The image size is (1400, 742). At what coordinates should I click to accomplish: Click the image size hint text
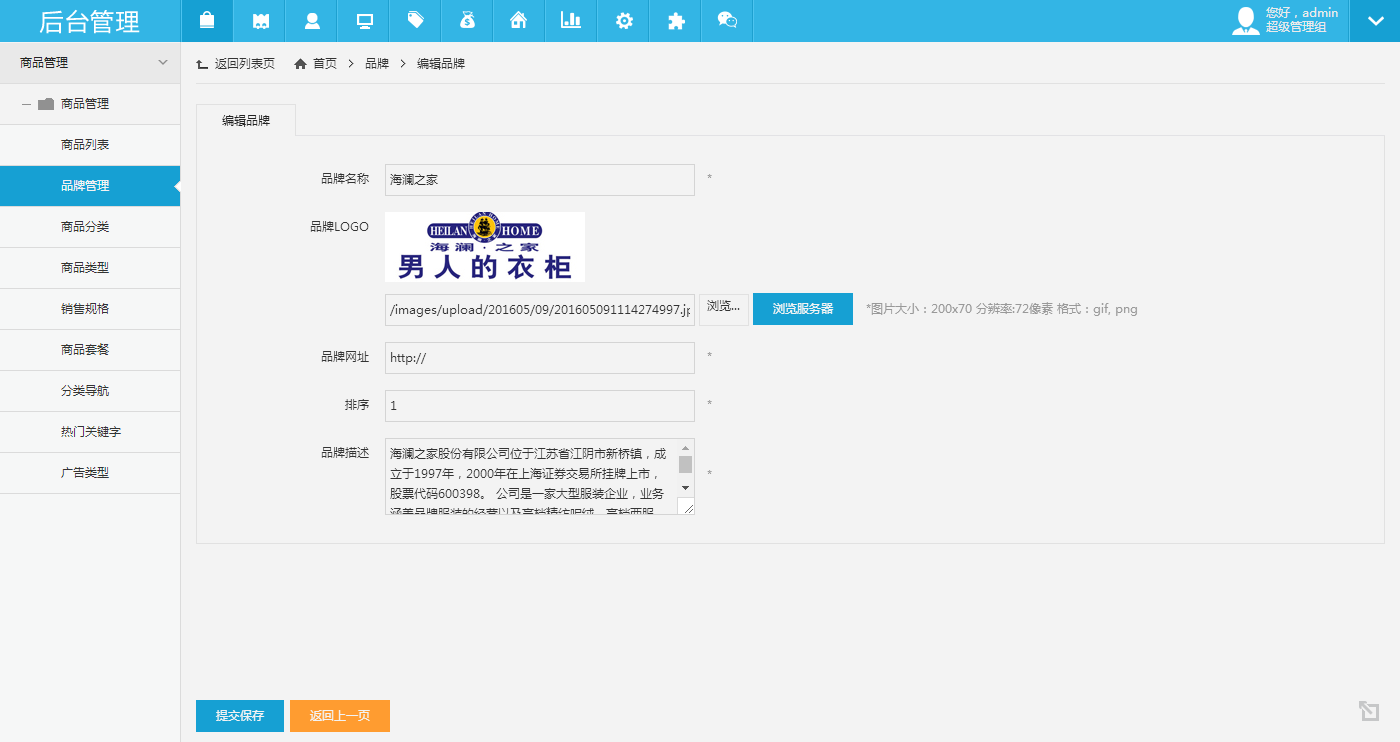(x=1002, y=309)
